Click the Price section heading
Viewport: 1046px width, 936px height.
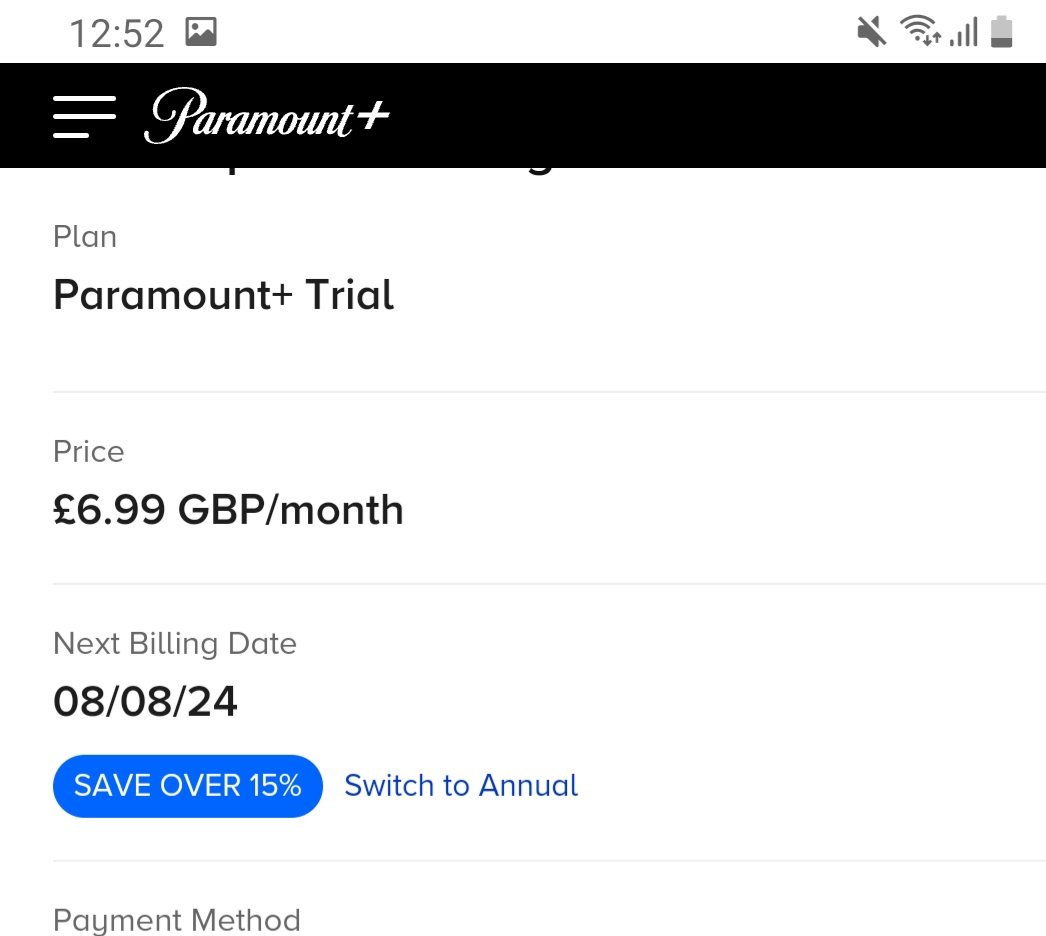tap(88, 452)
